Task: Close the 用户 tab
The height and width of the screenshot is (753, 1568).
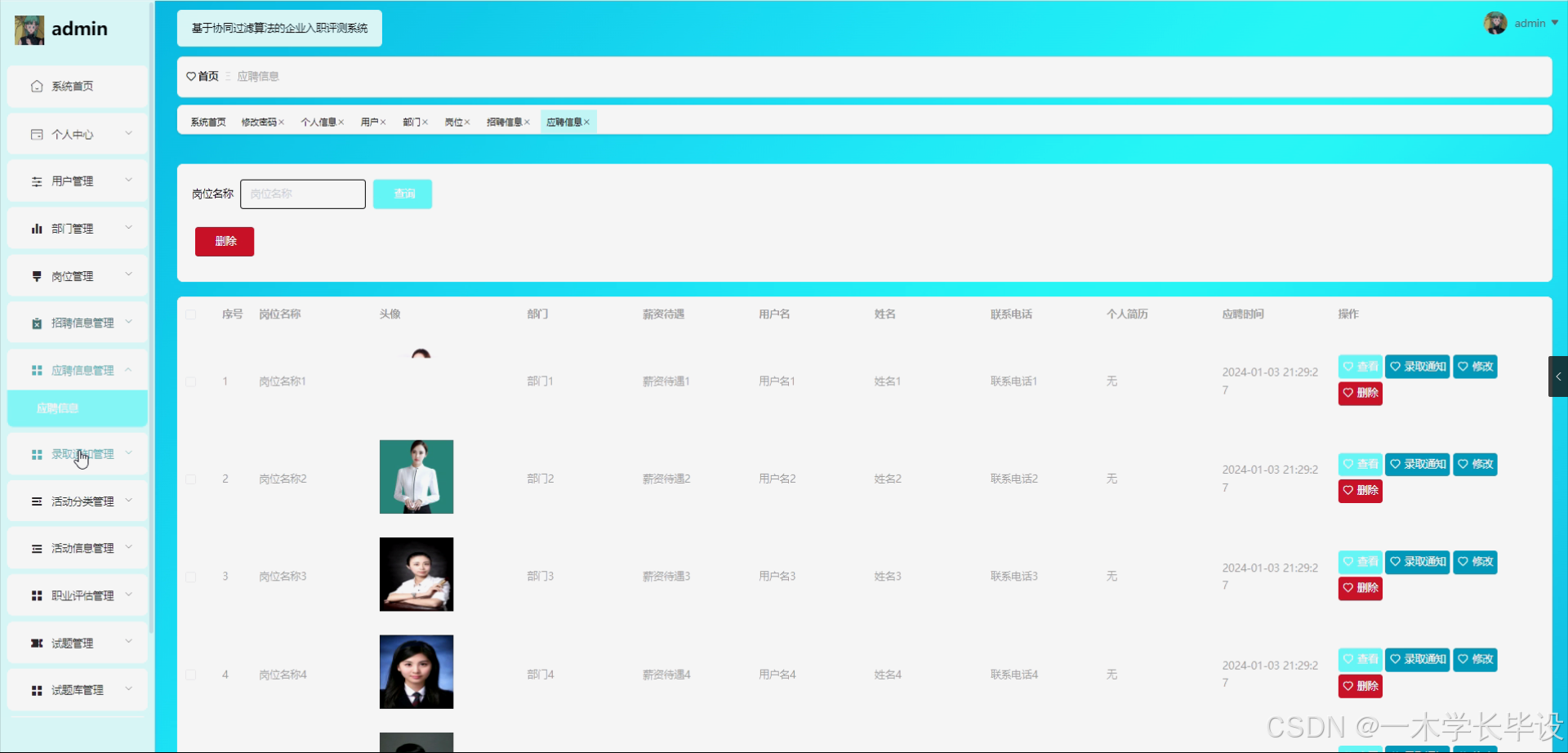Action: pos(383,122)
